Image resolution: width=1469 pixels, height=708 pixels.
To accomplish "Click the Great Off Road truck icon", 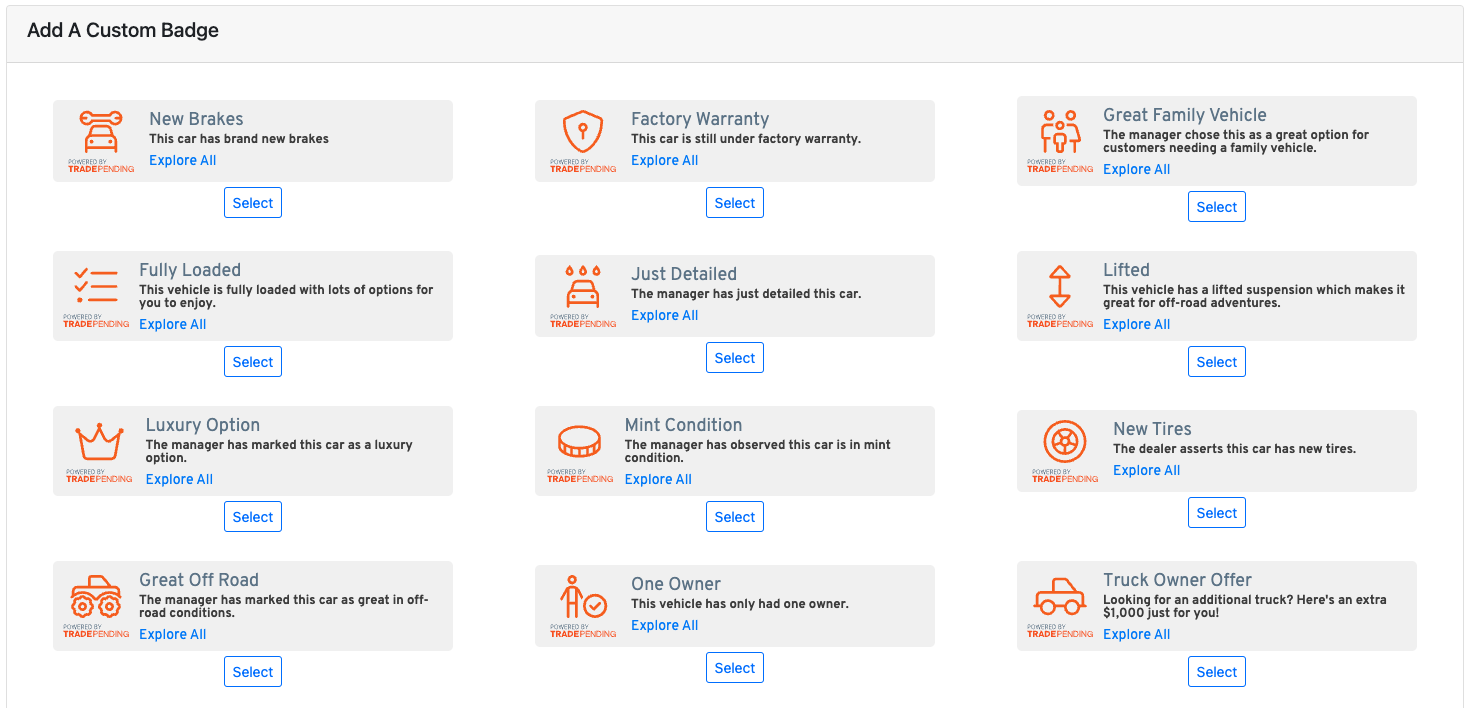I will tap(95, 593).
